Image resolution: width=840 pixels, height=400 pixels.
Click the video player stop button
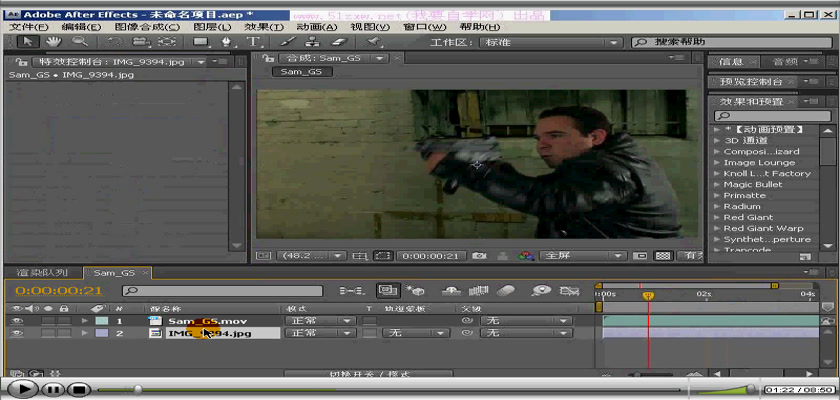coord(79,389)
